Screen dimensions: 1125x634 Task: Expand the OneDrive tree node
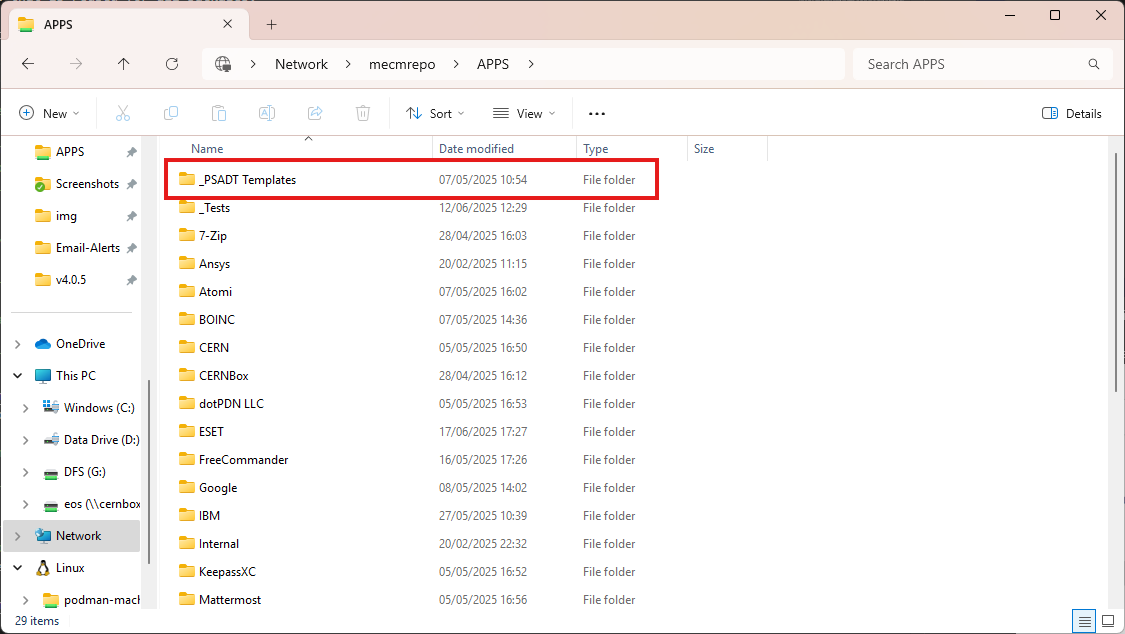17,344
